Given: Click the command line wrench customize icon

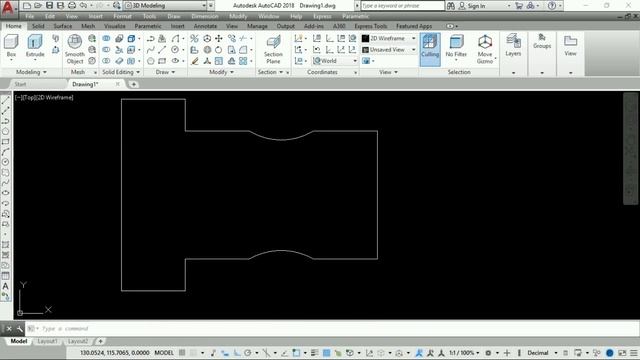Looking at the screenshot, I should (x=20, y=329).
